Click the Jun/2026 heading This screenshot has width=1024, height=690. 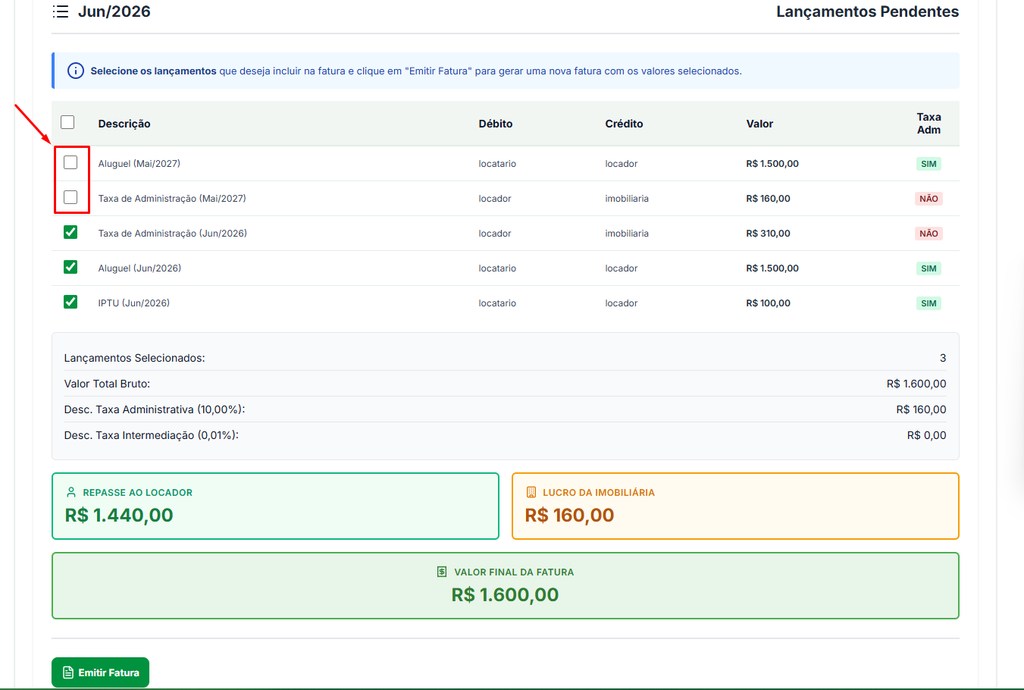point(114,12)
